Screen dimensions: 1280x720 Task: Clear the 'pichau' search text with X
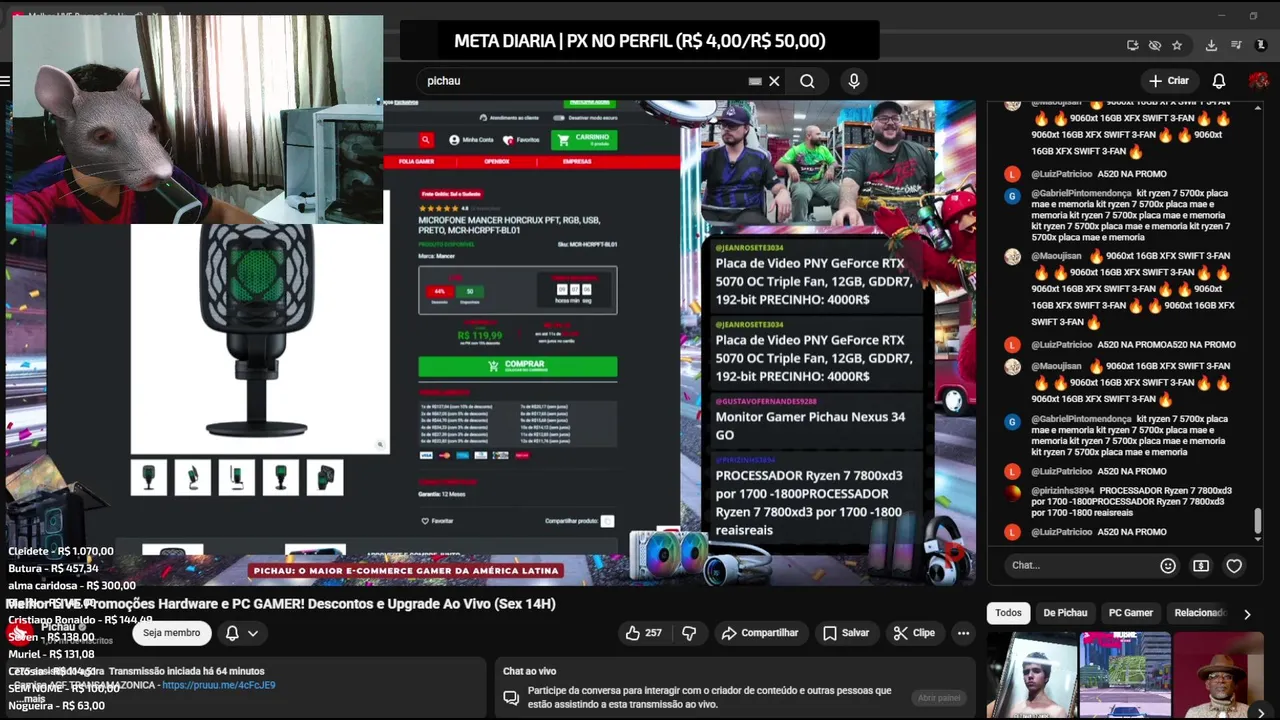(774, 81)
